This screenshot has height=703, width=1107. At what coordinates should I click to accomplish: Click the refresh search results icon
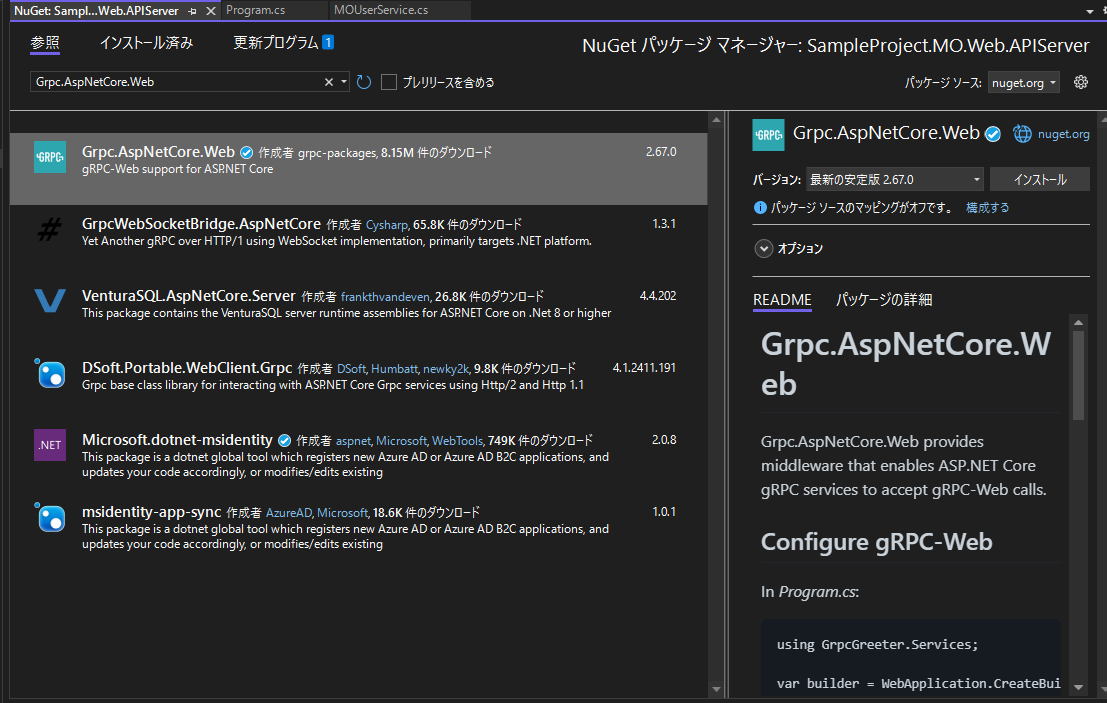click(364, 82)
